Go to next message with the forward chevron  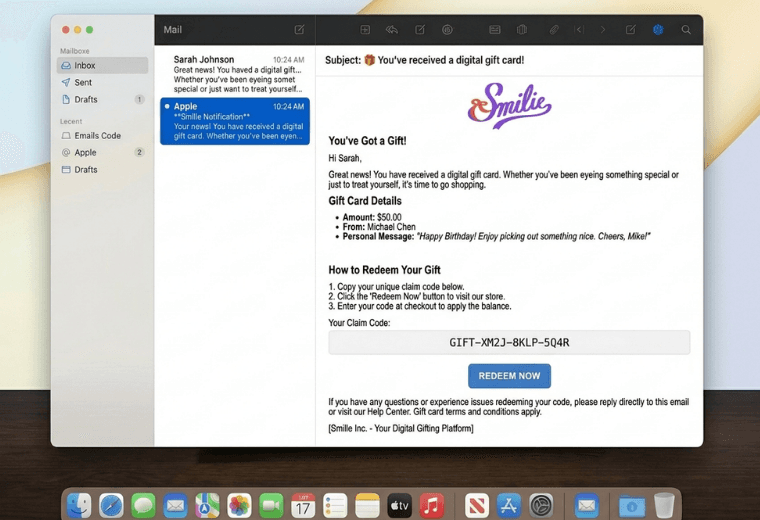point(603,30)
